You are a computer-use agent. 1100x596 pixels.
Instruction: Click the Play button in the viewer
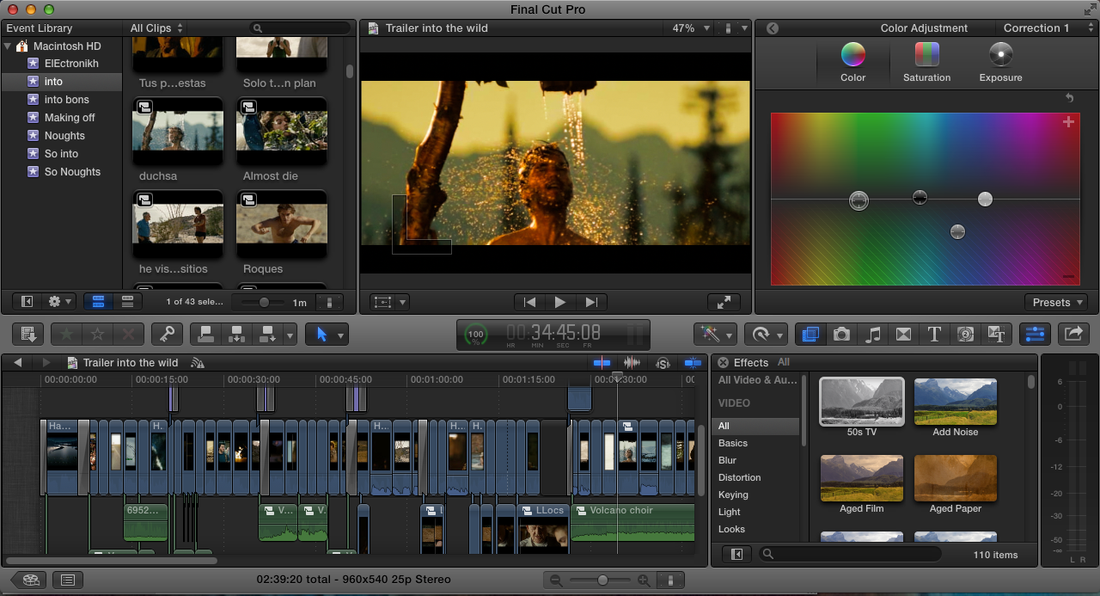click(x=560, y=302)
